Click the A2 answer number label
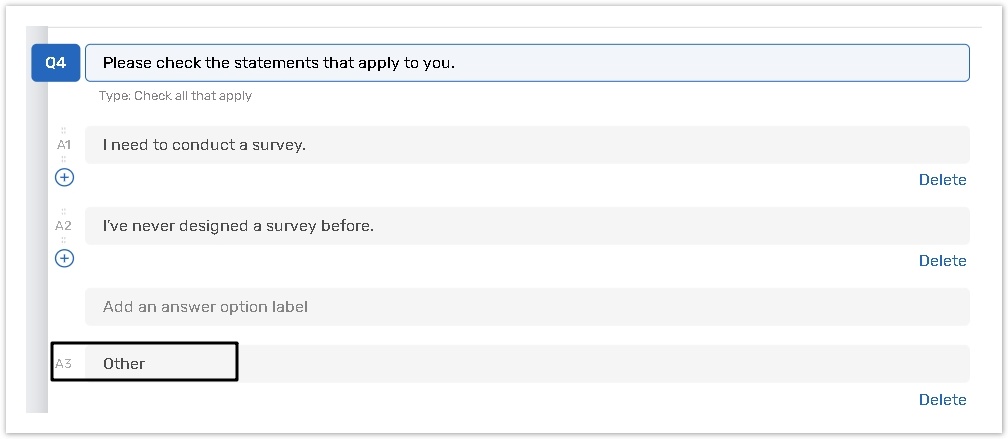 click(64, 226)
